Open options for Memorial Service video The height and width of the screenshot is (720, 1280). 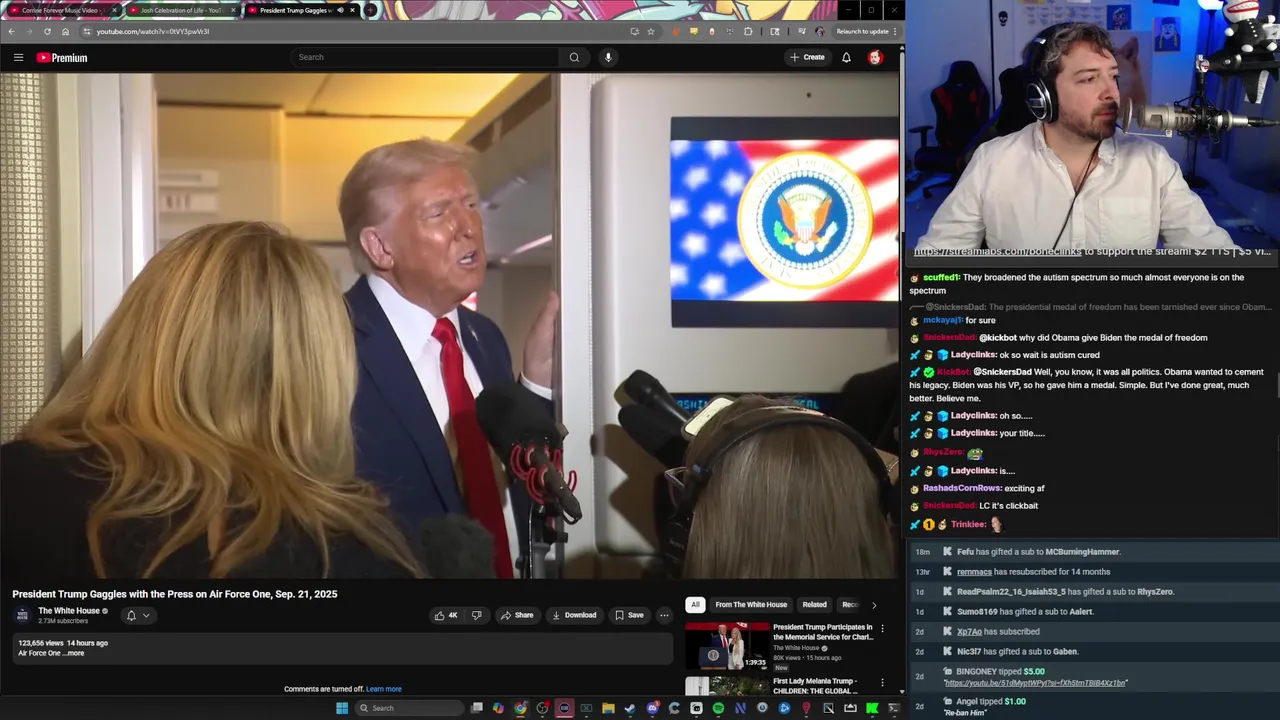(x=882, y=629)
